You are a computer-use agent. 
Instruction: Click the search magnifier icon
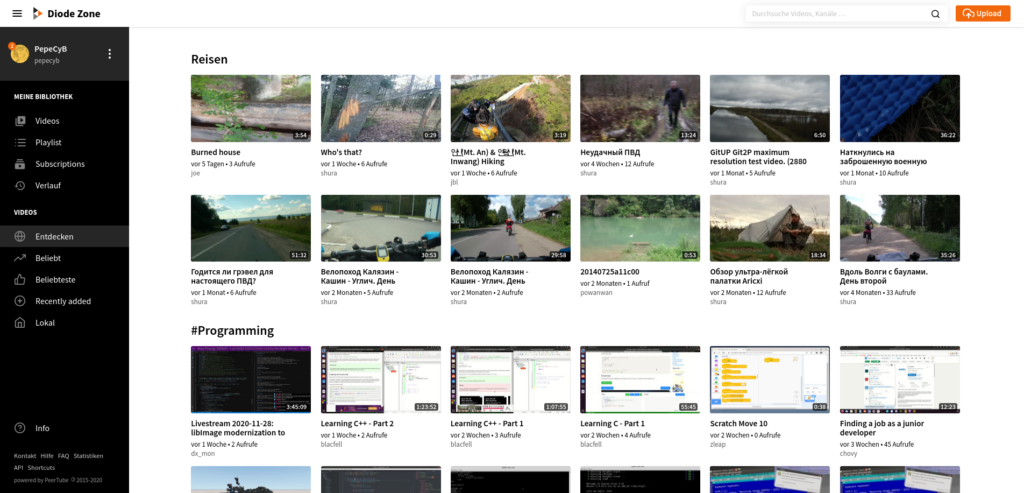pos(935,14)
